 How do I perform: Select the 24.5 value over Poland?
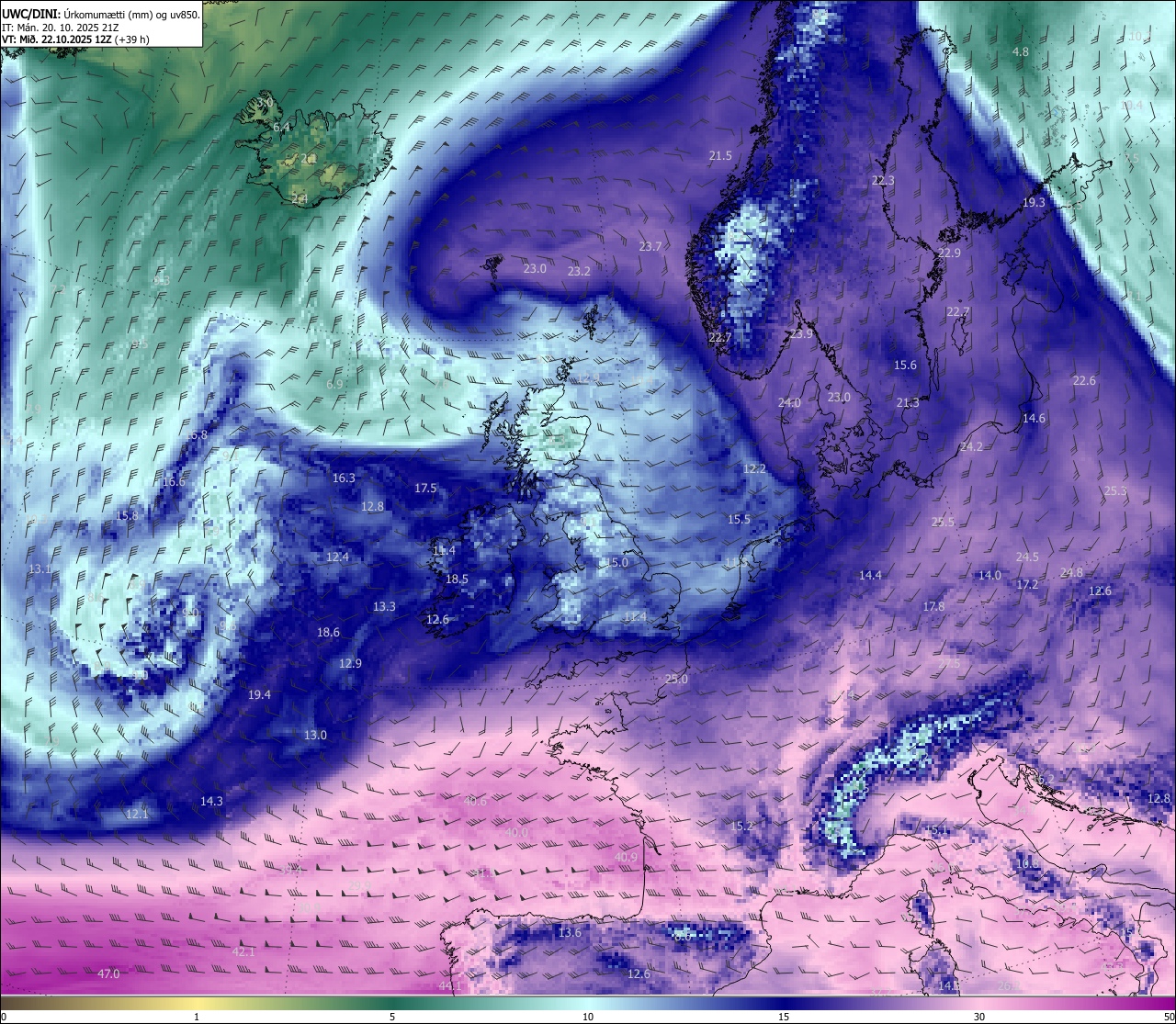pyautogui.click(x=1027, y=557)
